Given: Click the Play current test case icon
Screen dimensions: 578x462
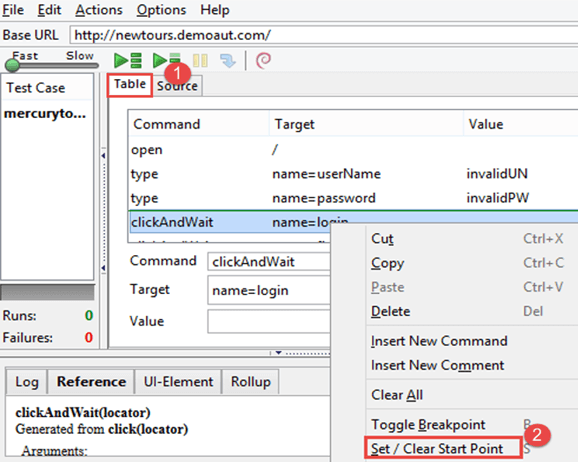Looking at the screenshot, I should tap(166, 60).
